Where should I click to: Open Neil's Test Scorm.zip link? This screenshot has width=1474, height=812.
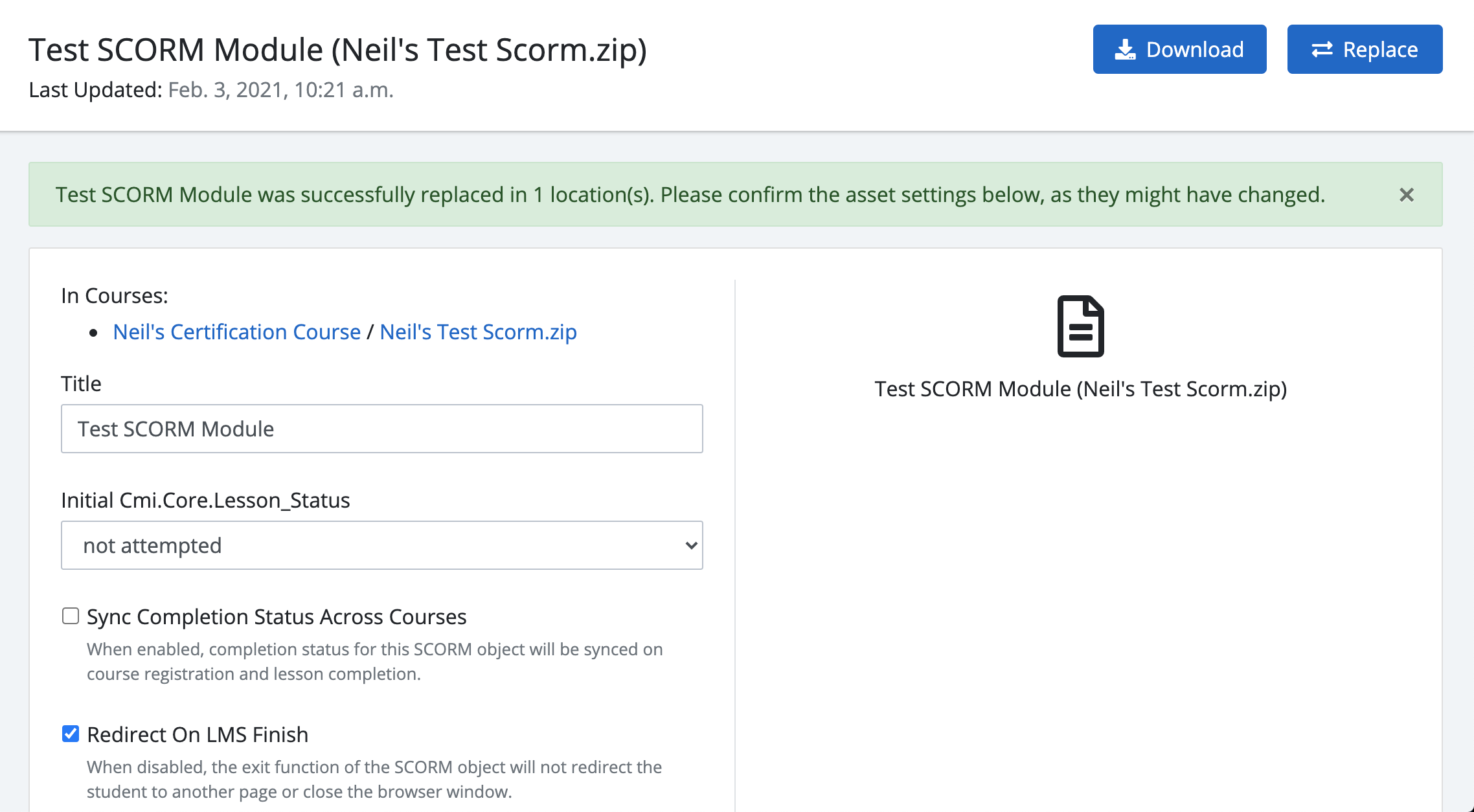point(478,332)
